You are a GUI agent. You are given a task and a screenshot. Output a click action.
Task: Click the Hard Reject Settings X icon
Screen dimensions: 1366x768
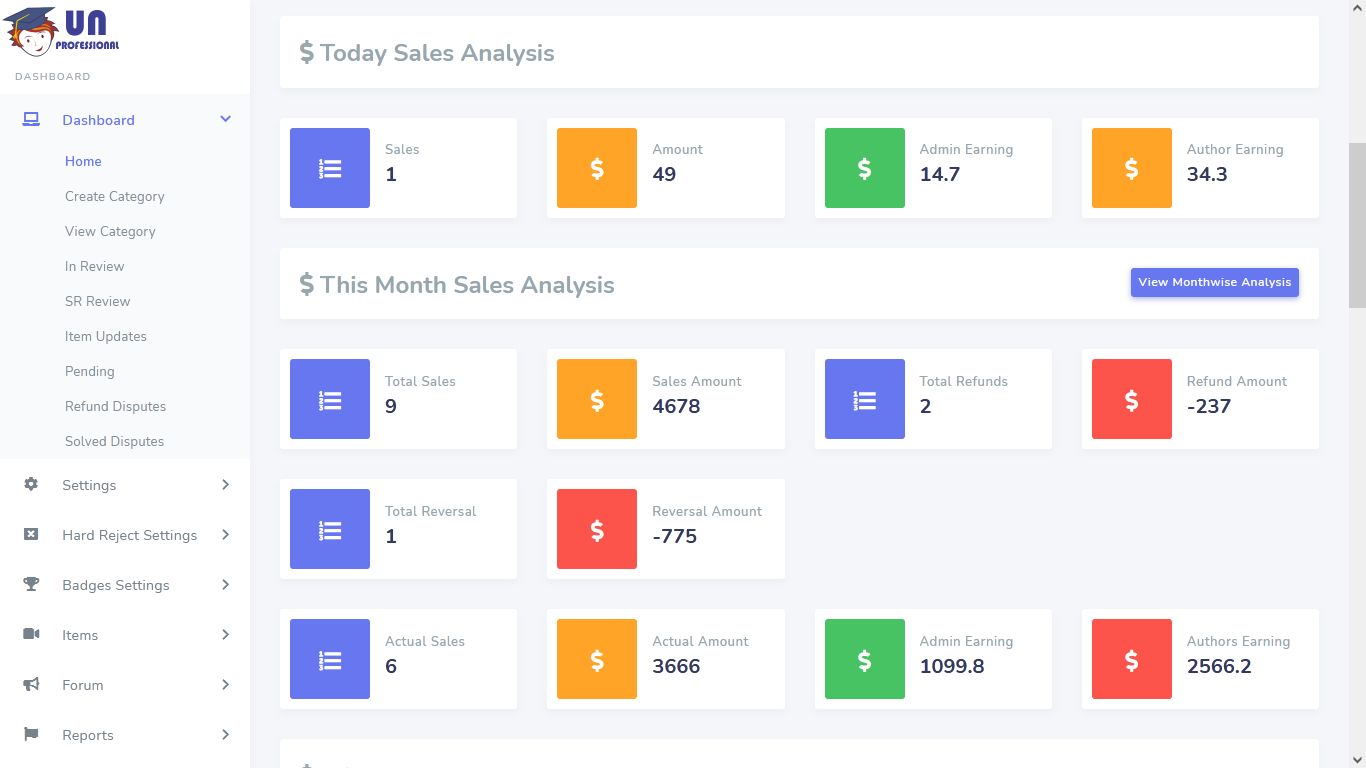[x=31, y=534]
